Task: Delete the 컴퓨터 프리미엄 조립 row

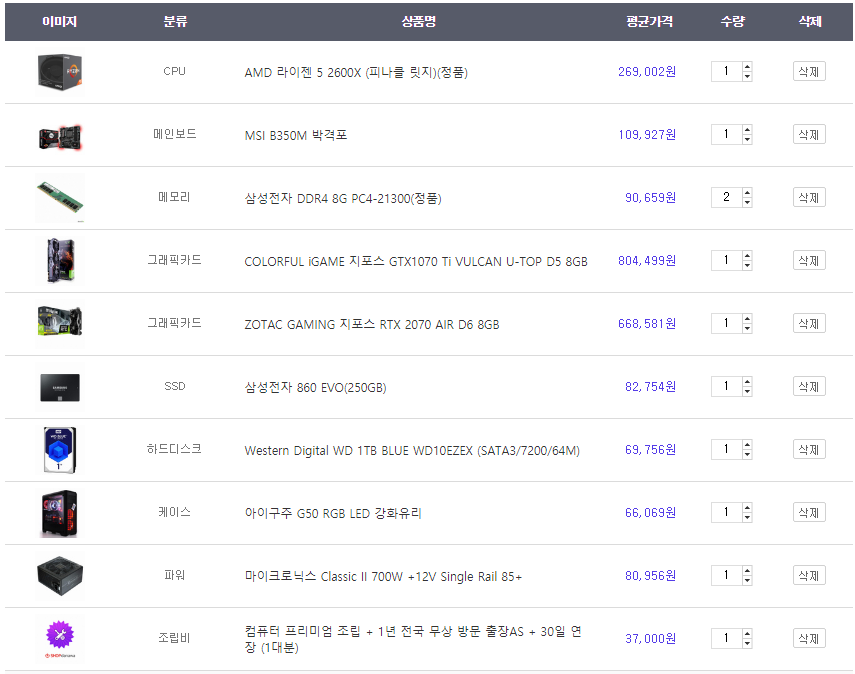Action: 809,639
